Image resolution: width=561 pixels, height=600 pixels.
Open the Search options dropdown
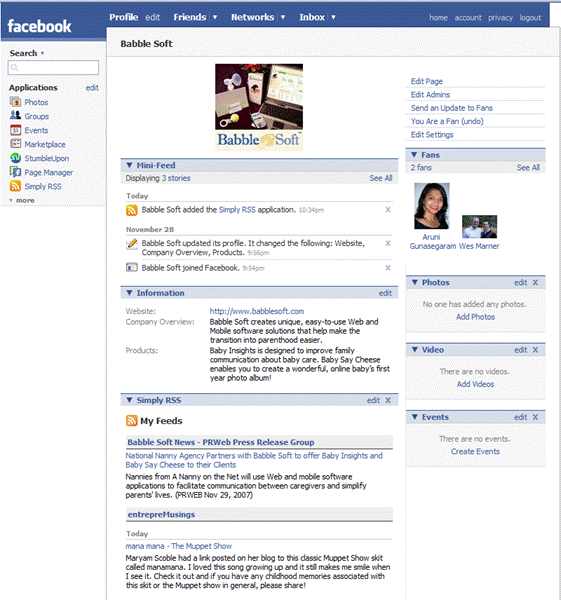click(x=42, y=53)
